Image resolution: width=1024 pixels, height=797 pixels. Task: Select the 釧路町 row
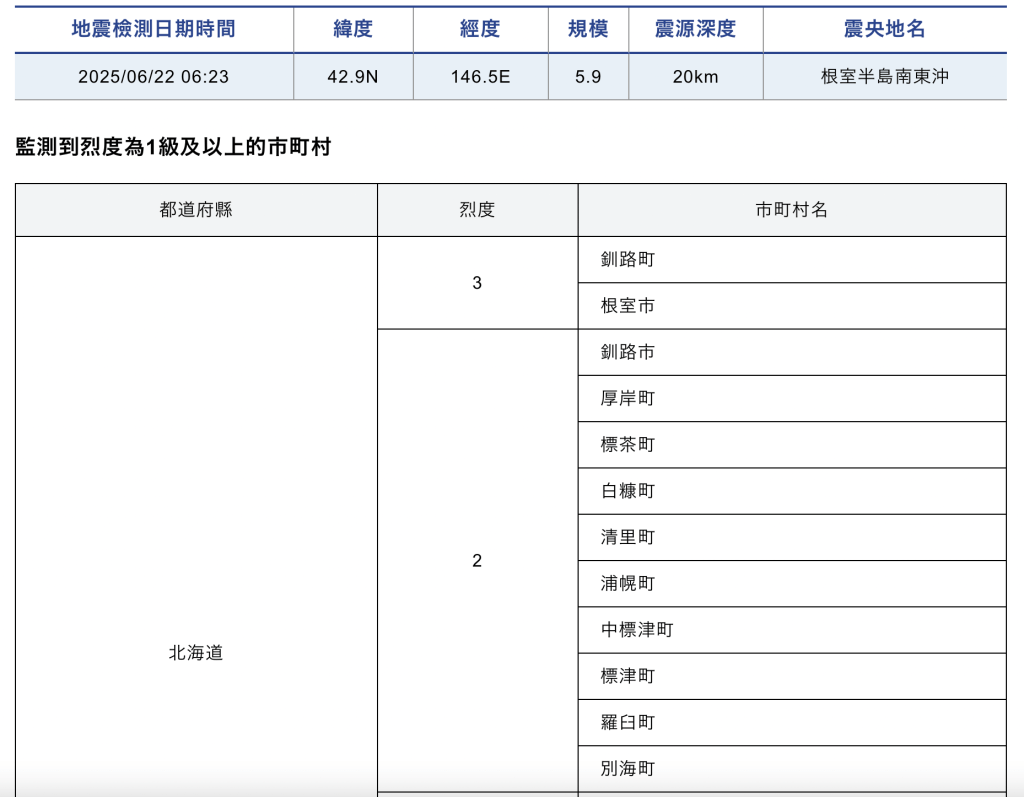pos(792,260)
